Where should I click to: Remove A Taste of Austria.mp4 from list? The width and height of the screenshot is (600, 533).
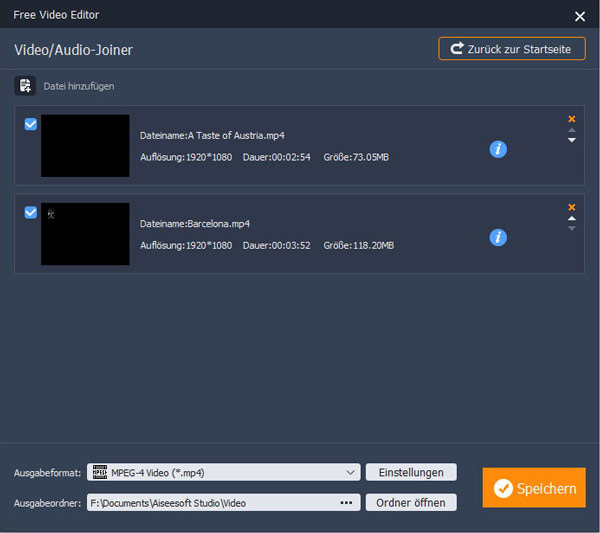(x=572, y=118)
